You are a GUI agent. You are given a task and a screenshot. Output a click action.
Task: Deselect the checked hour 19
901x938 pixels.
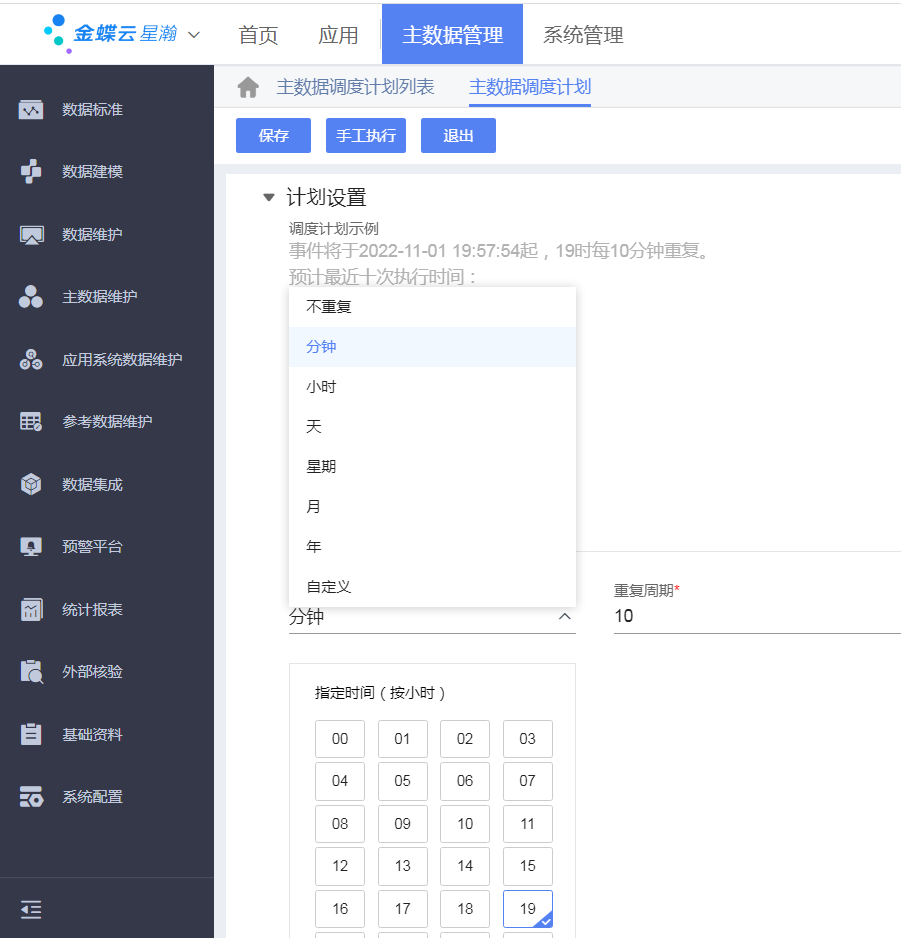[528, 909]
